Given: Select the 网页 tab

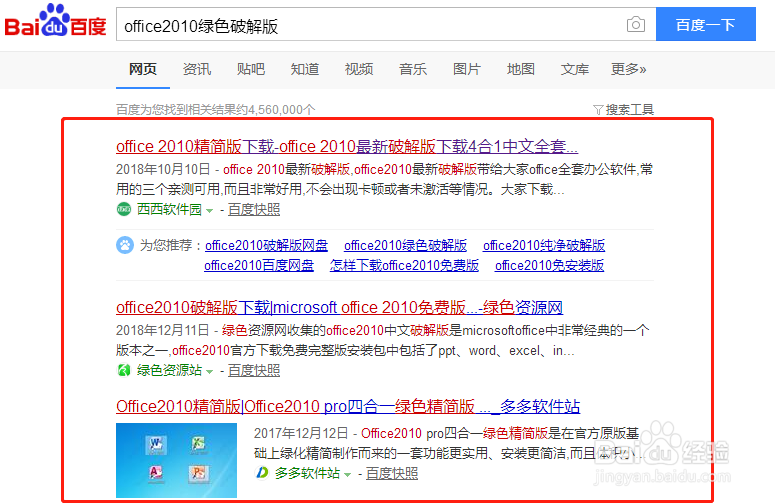Looking at the screenshot, I should [143, 69].
